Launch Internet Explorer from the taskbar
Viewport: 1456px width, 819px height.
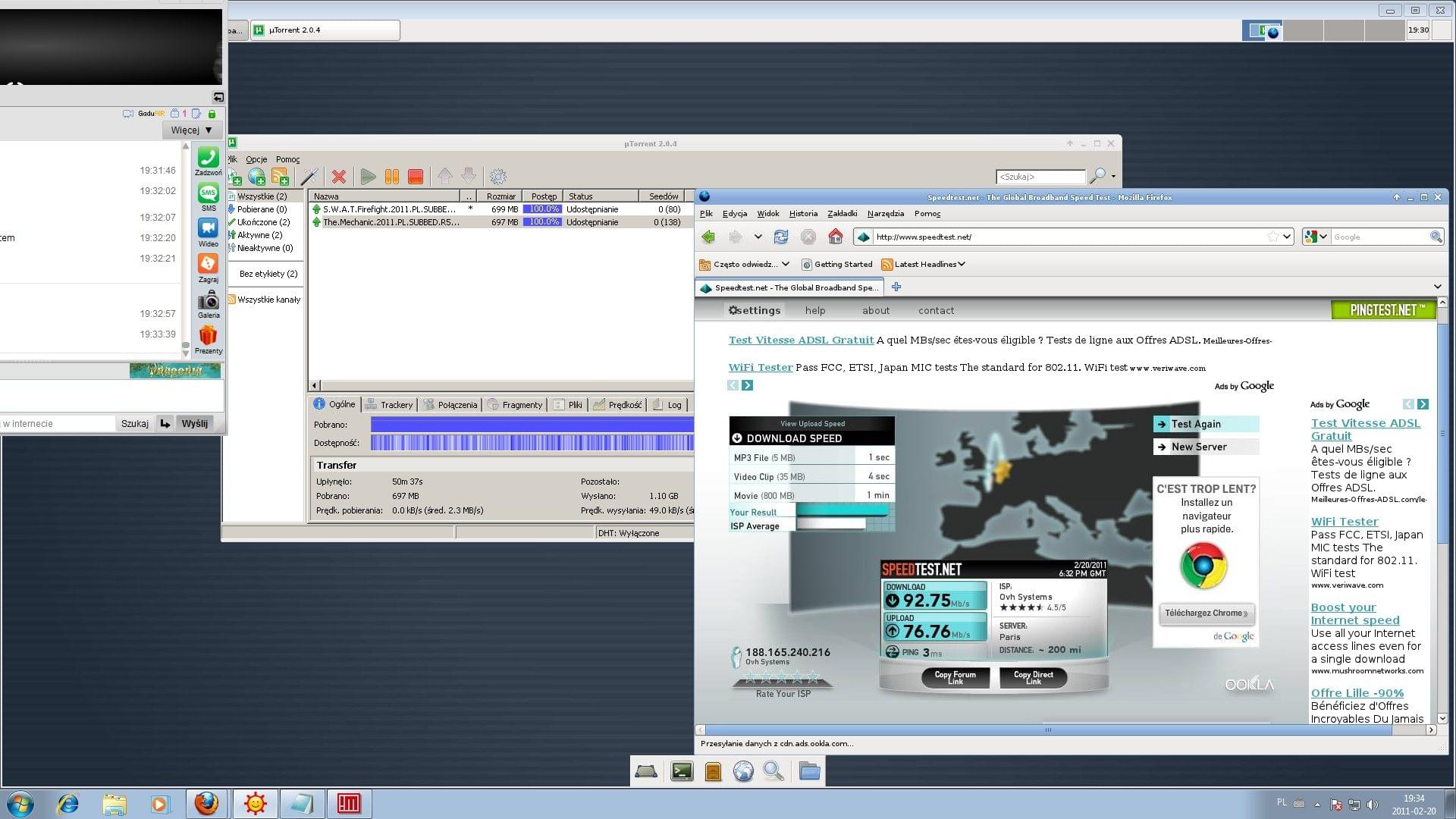[x=68, y=804]
